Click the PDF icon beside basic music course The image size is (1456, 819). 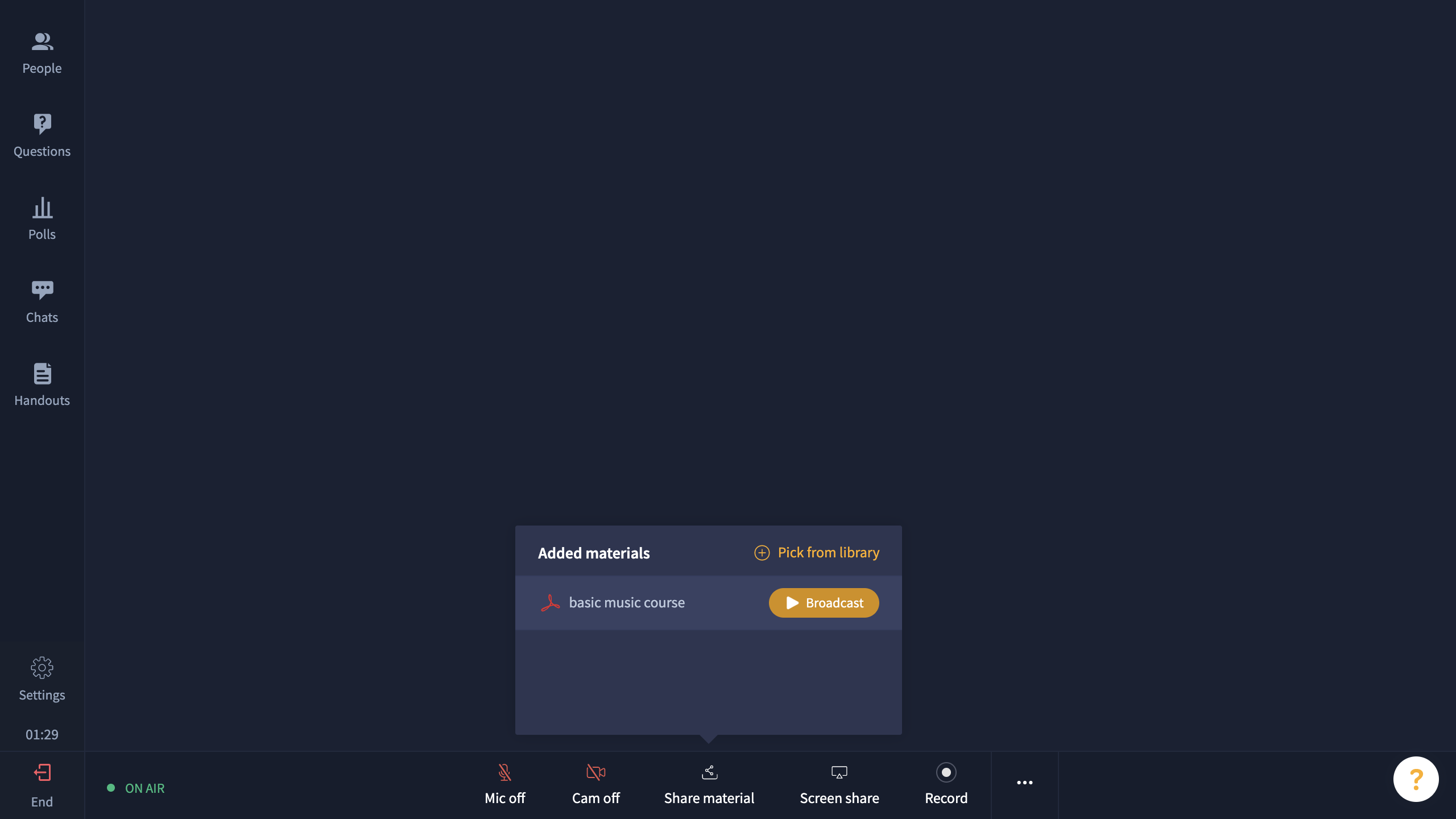click(x=550, y=603)
